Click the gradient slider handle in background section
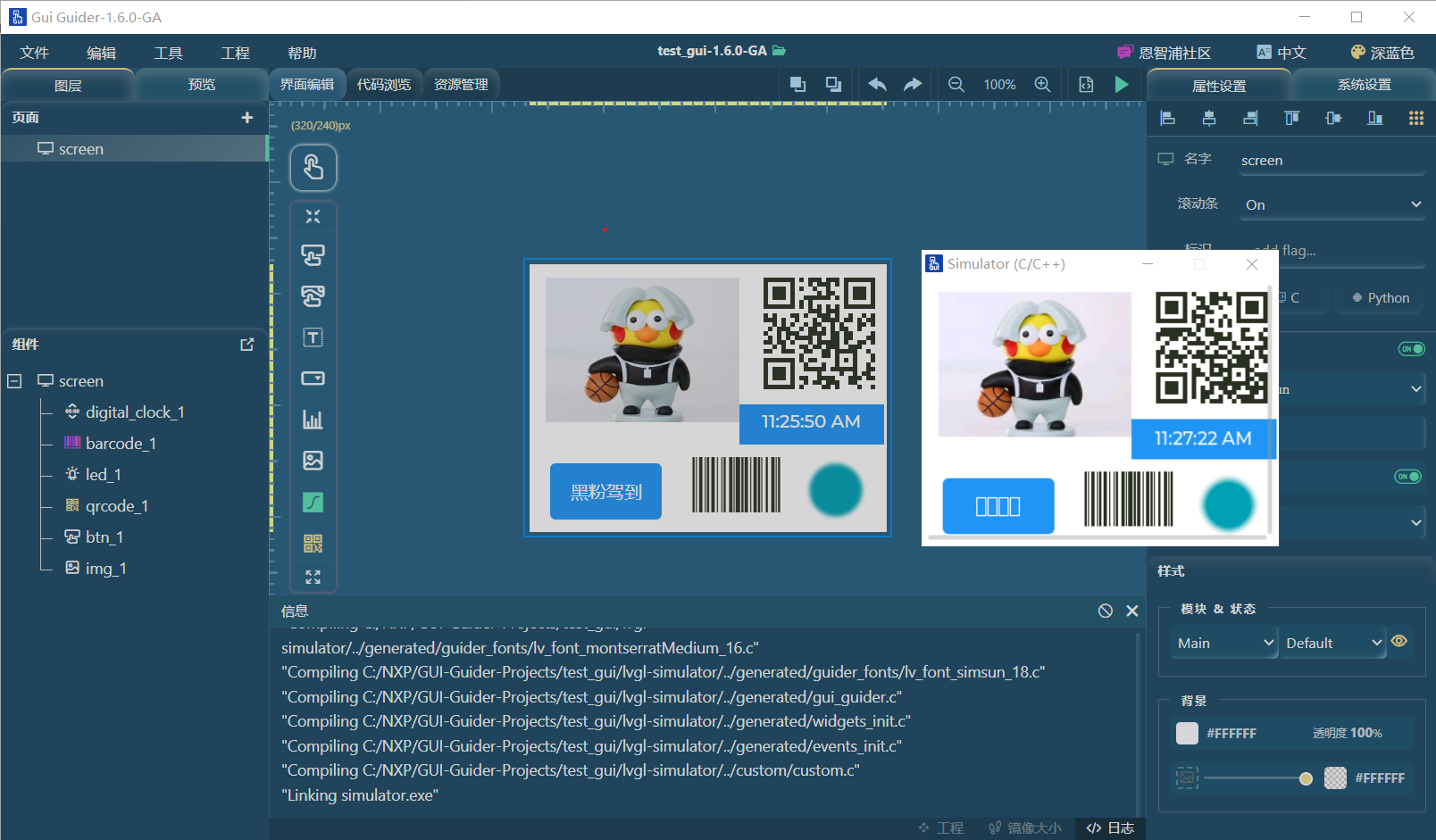 click(x=1306, y=778)
